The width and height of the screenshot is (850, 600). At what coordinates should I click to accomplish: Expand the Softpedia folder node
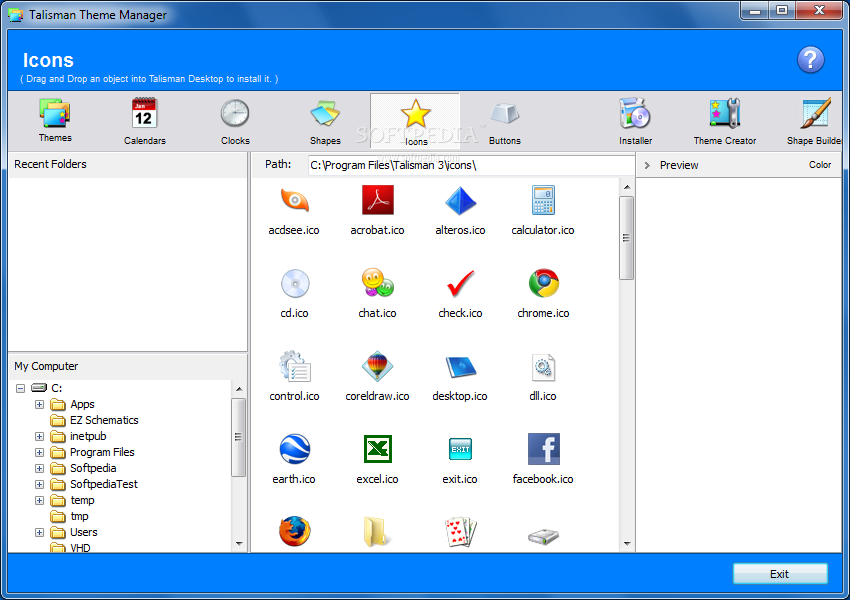39,468
